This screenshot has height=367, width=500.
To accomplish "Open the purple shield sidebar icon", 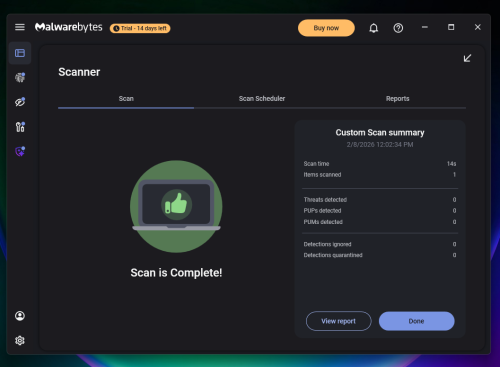I will [20, 151].
